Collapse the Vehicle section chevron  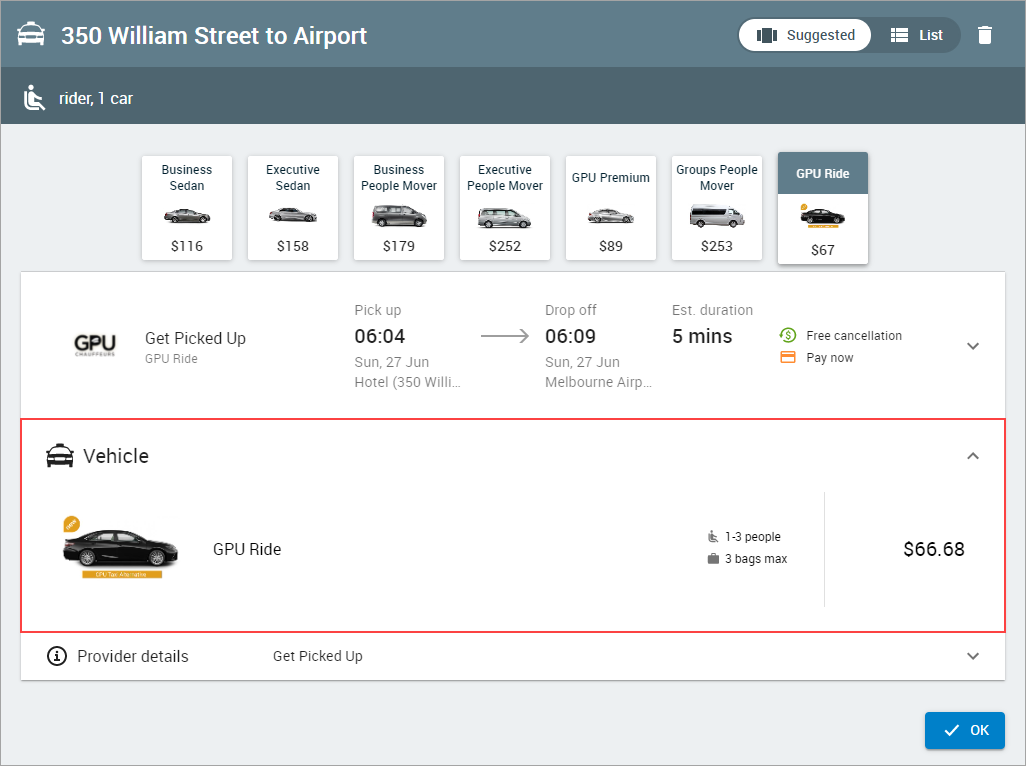click(973, 456)
